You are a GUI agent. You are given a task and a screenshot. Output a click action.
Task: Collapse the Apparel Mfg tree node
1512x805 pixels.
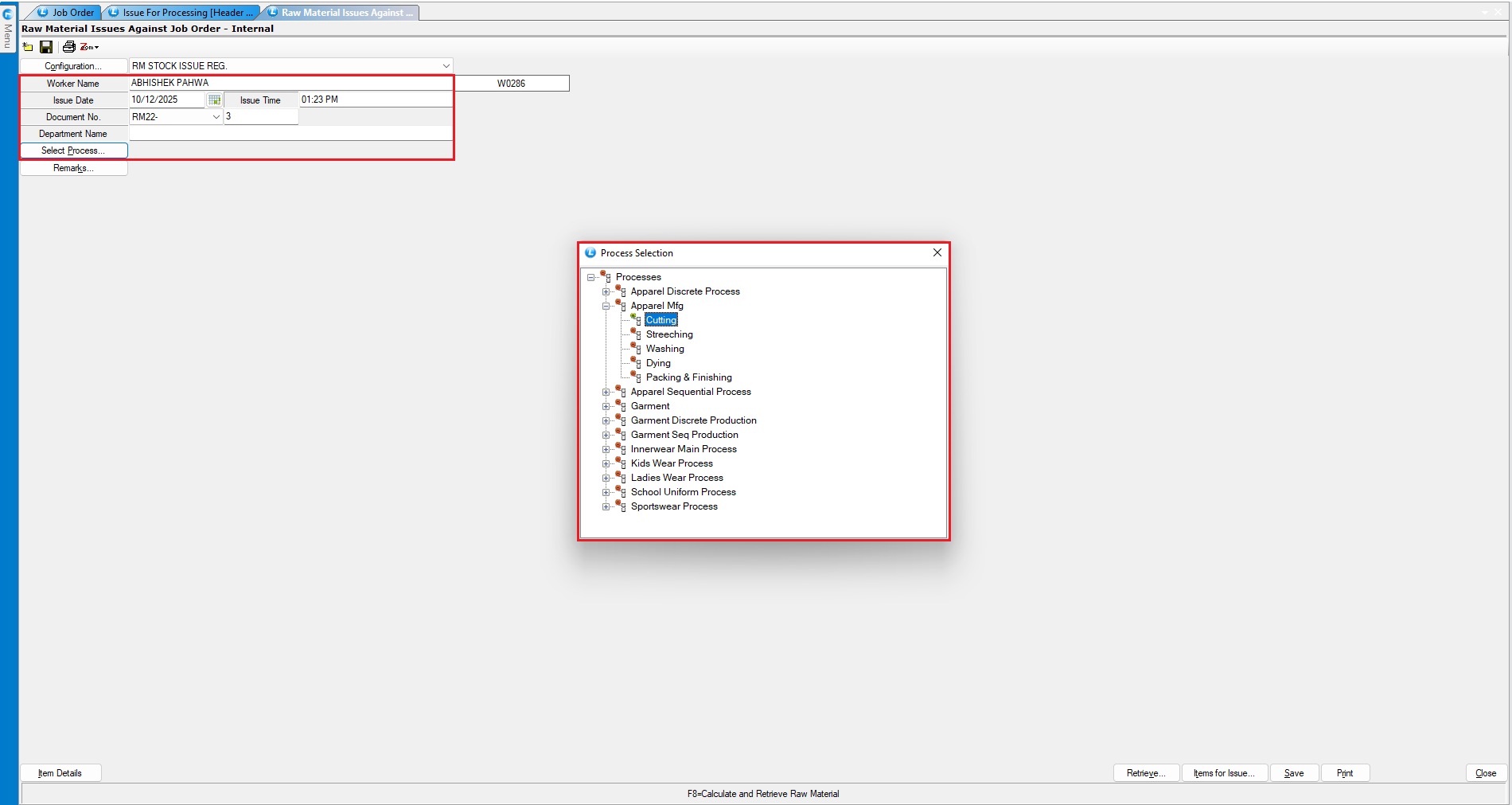point(606,306)
